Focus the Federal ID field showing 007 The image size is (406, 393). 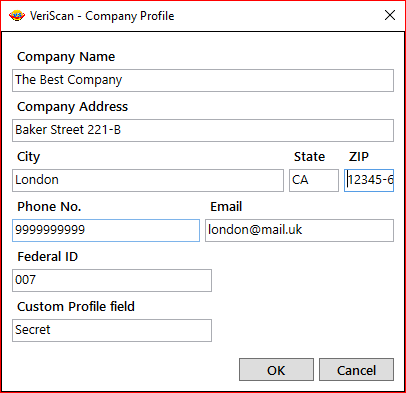click(112, 280)
